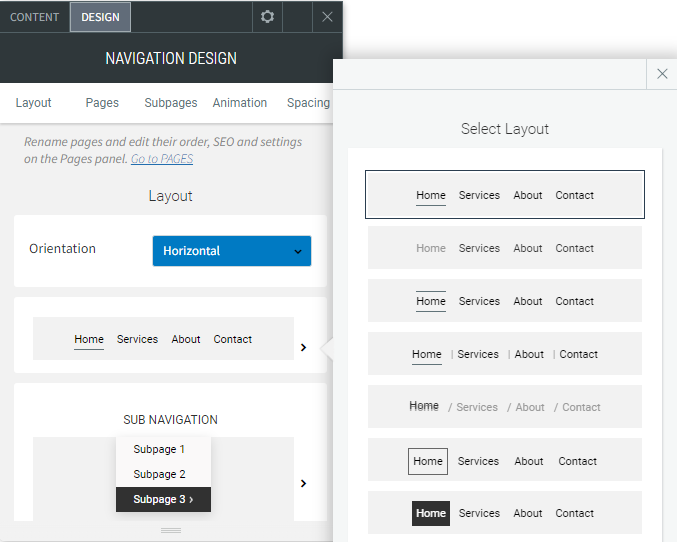Open the Spacing section tab
The image size is (677, 542).
coord(308,103)
